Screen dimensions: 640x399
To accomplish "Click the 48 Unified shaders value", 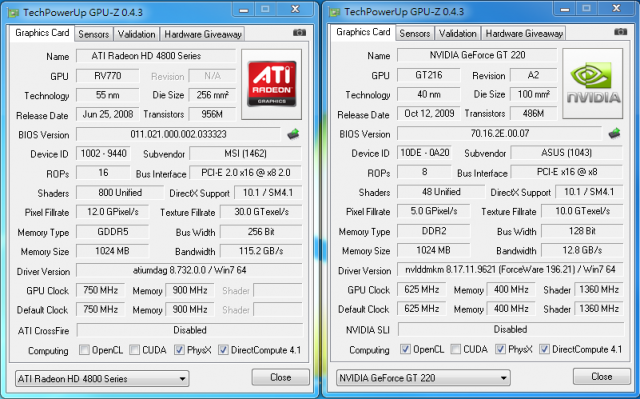I will 441,192.
